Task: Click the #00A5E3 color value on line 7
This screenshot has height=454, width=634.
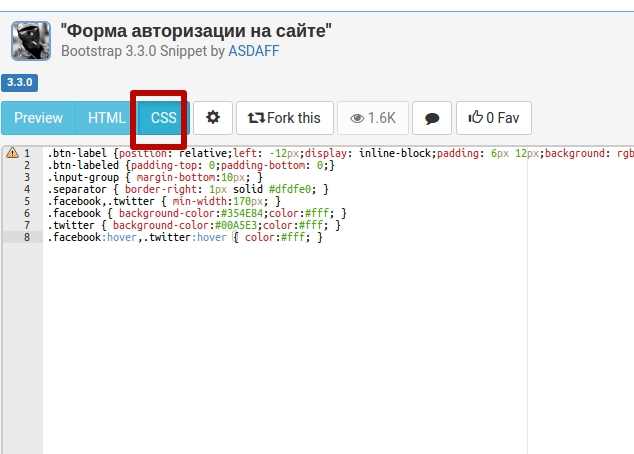Action: coord(236,225)
